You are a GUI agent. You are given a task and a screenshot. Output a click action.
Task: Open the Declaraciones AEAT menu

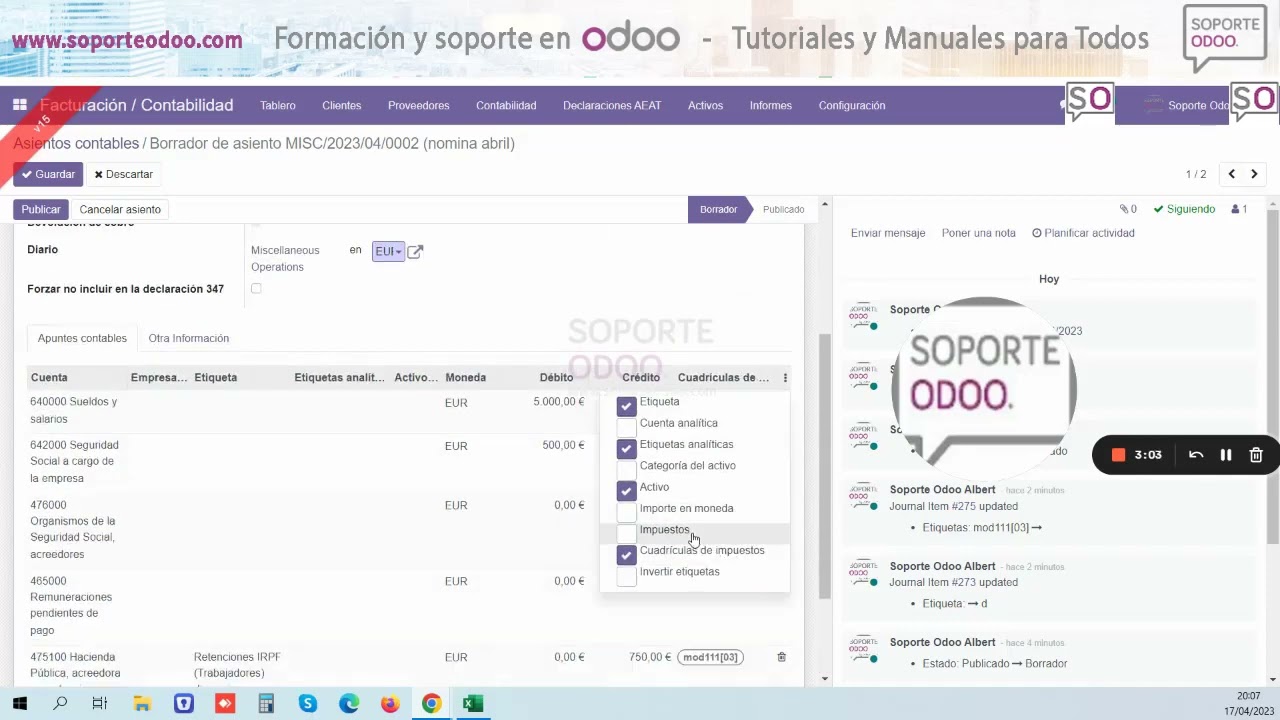[x=612, y=105]
